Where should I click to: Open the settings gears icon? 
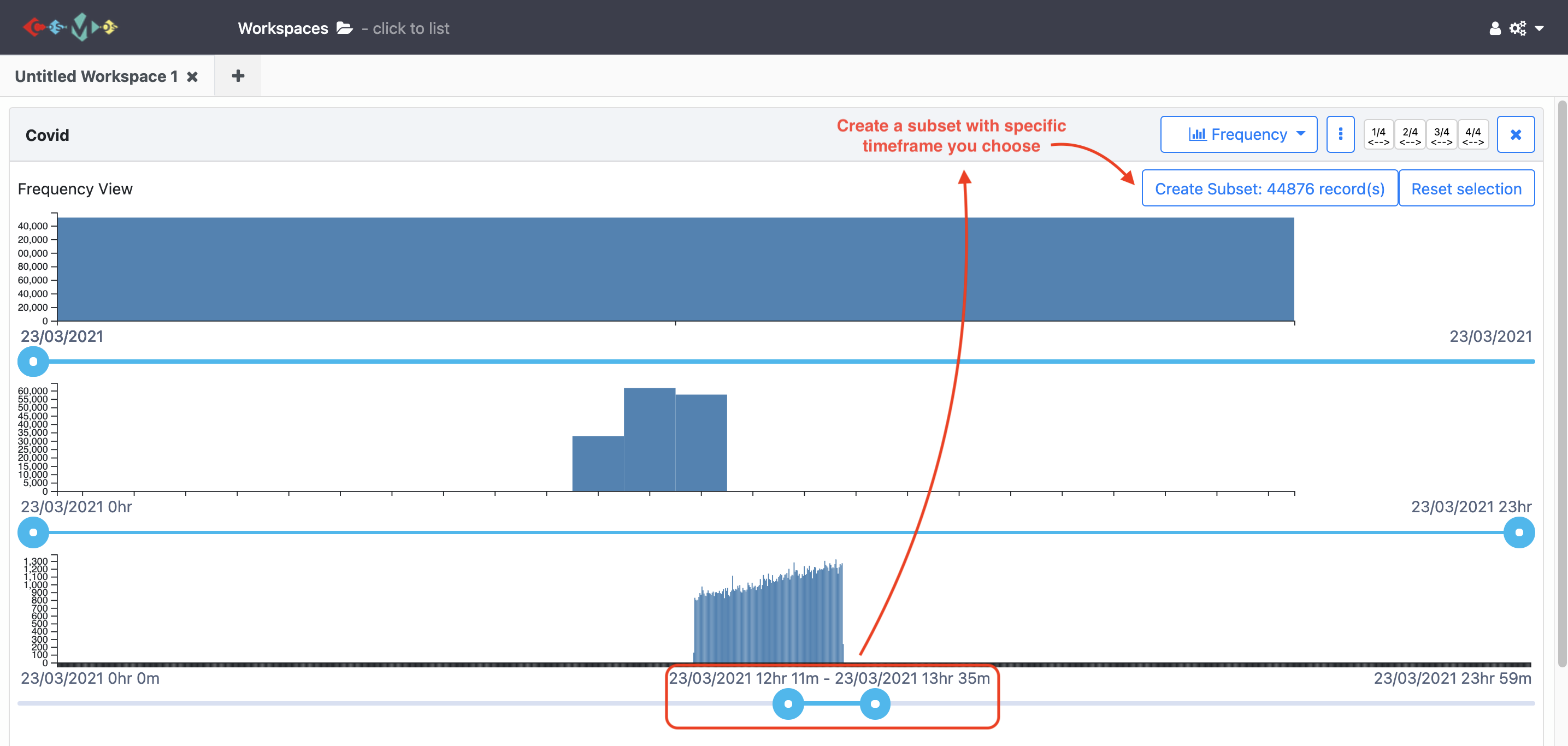(x=1518, y=28)
